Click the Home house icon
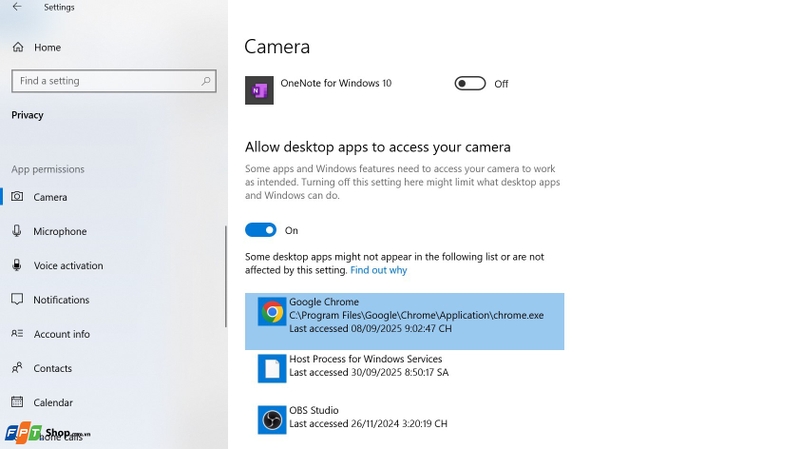 coord(18,47)
